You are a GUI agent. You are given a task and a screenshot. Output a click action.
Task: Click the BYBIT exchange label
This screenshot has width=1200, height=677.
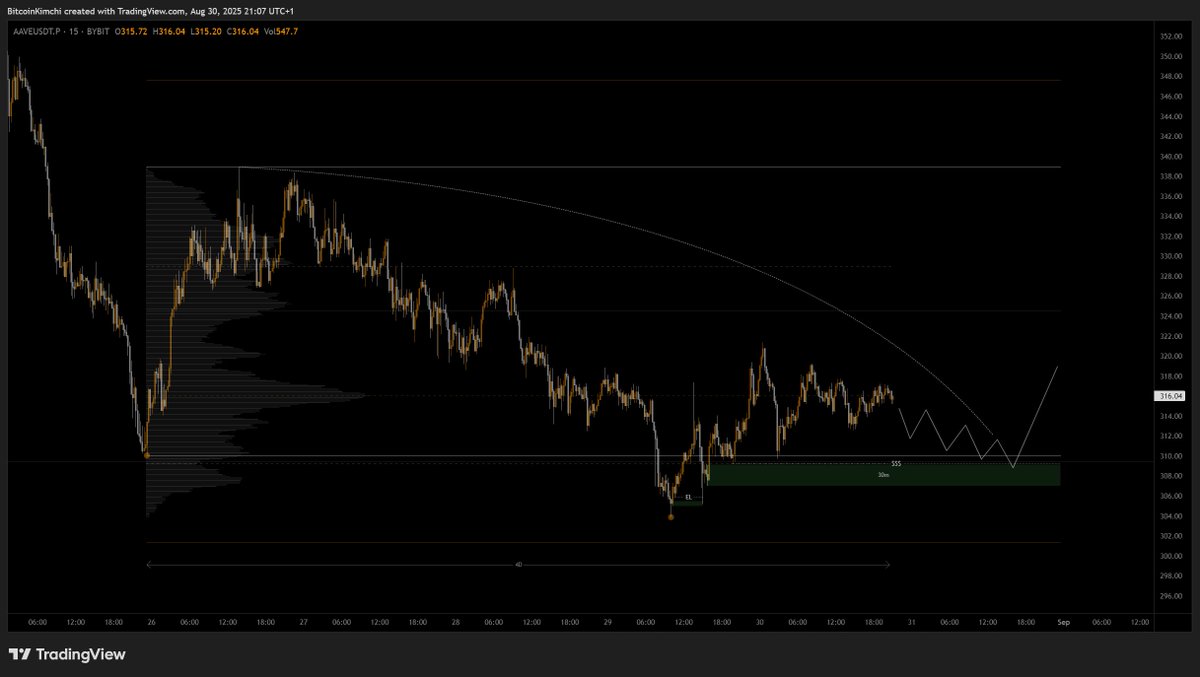pos(96,31)
